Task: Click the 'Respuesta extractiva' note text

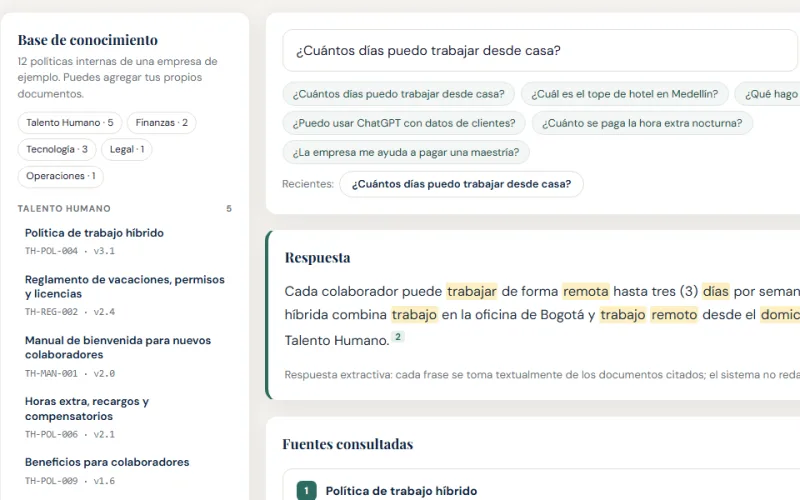Action: tap(542, 374)
